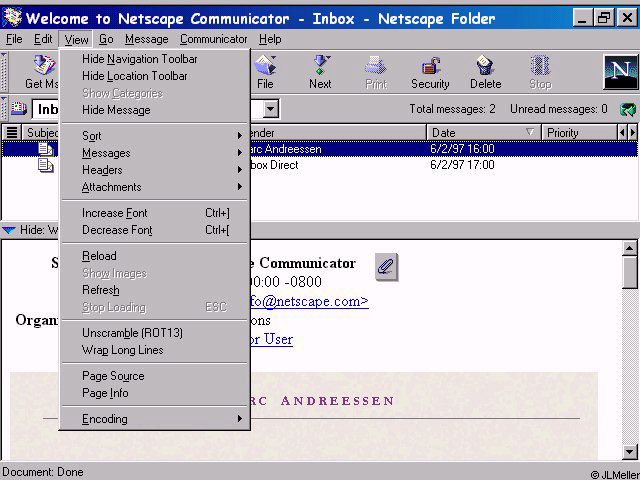The height and width of the screenshot is (480, 640).
Task: Click the 'or User' recipient link
Action: click(x=271, y=339)
